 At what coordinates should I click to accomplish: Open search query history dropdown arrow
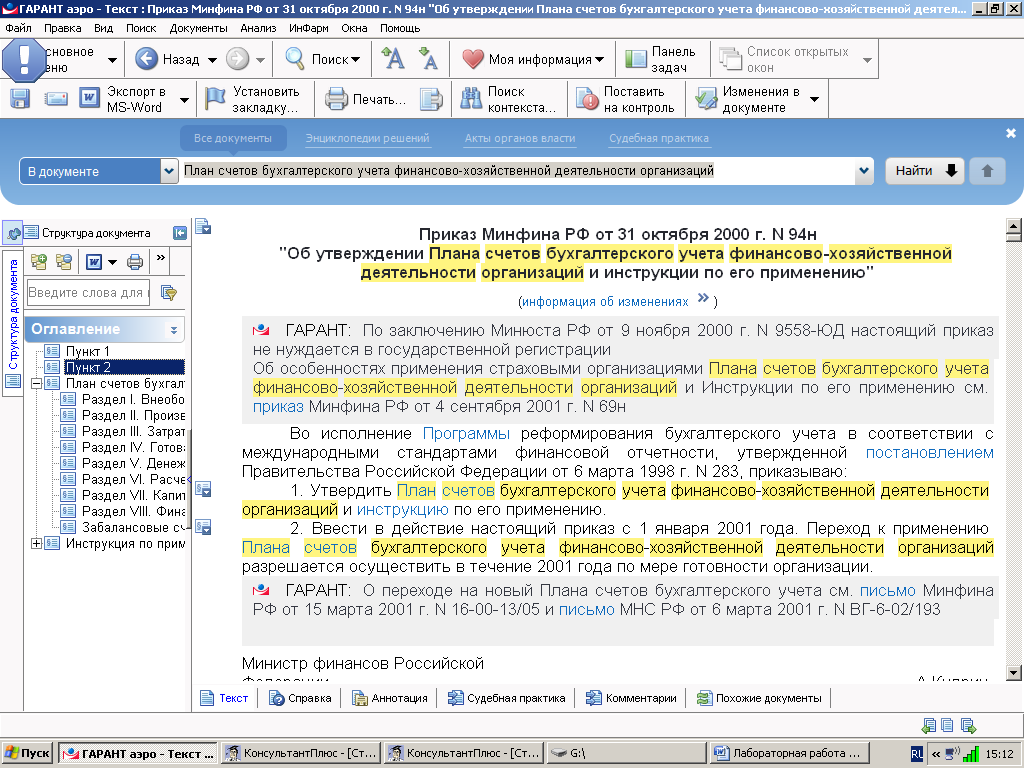point(864,171)
